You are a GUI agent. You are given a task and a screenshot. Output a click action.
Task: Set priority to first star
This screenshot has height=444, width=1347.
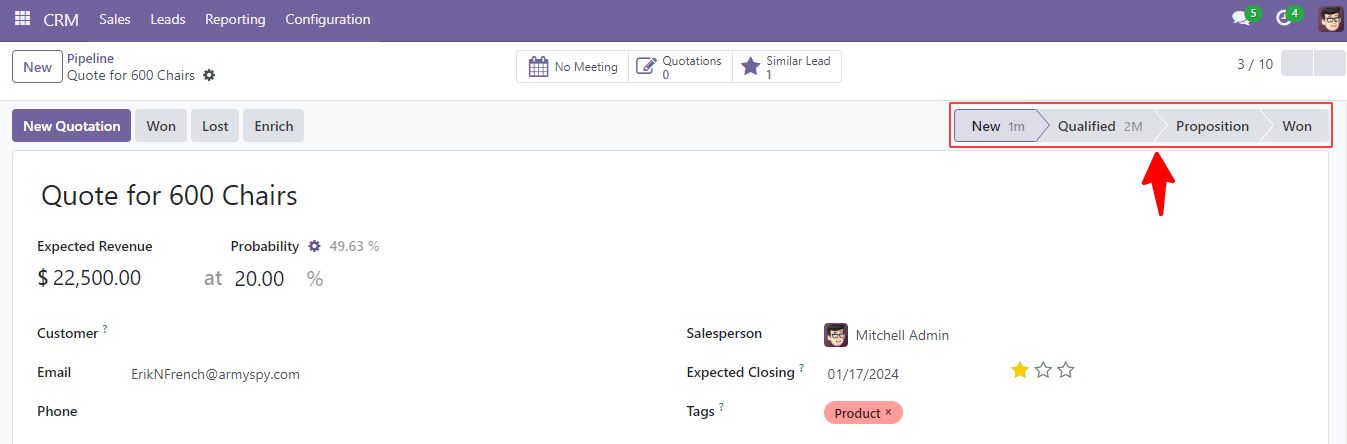click(1020, 370)
